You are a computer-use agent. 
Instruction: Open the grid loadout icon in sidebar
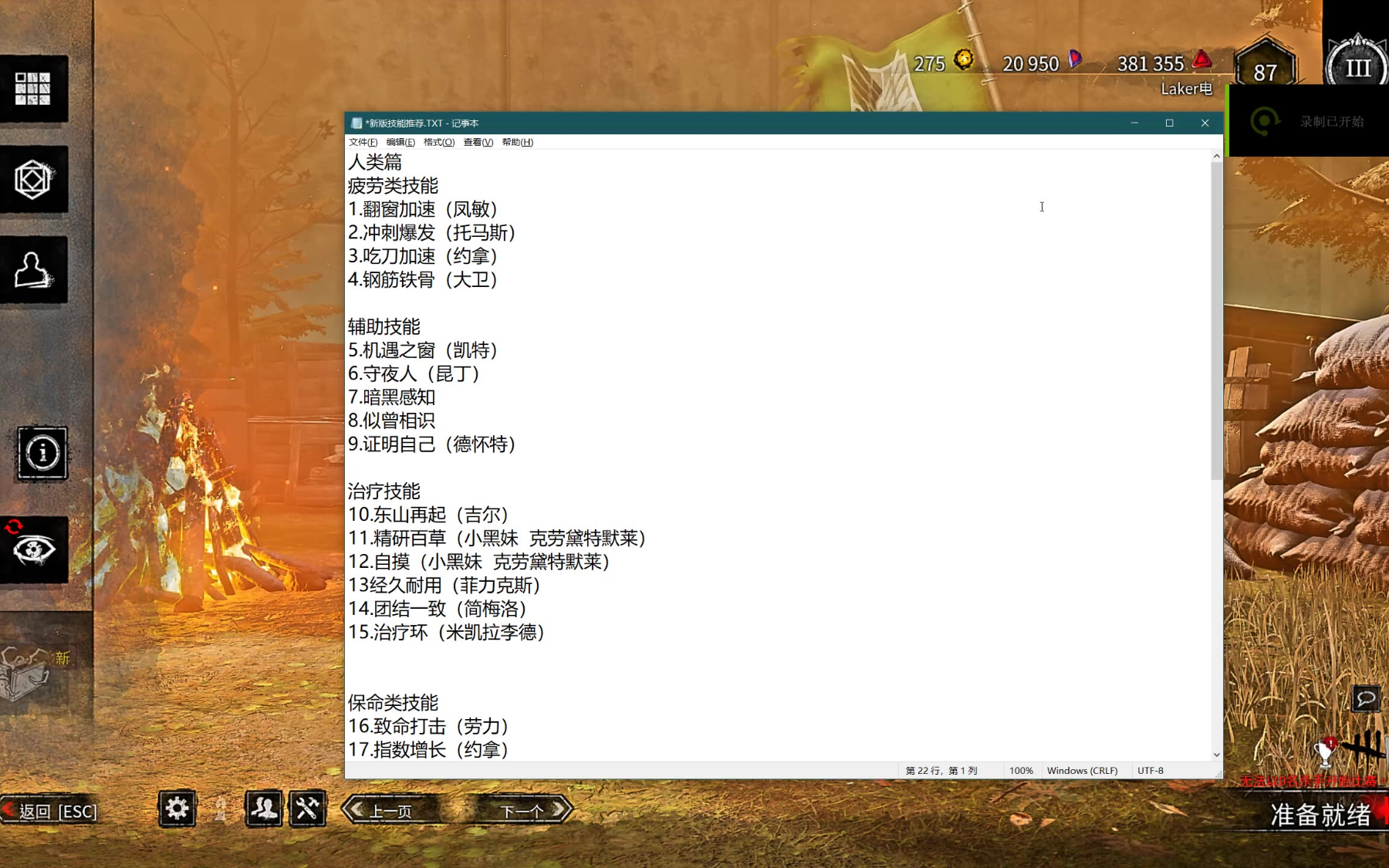click(33, 89)
